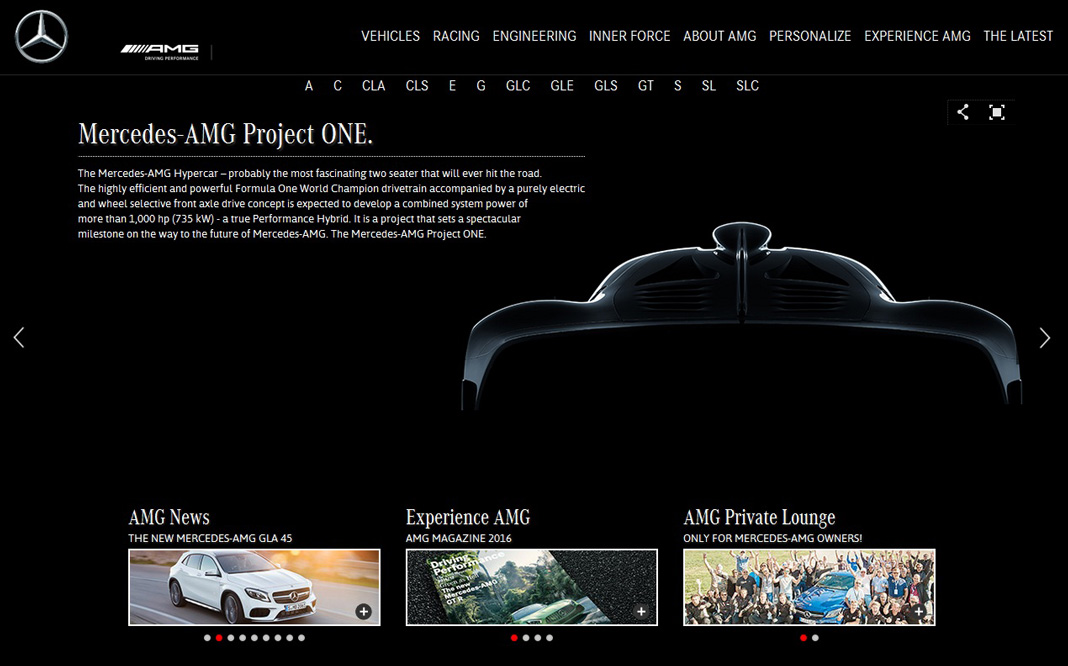This screenshot has height=666, width=1068.
Task: Click the Mercedes-Benz star logo
Action: (41, 36)
